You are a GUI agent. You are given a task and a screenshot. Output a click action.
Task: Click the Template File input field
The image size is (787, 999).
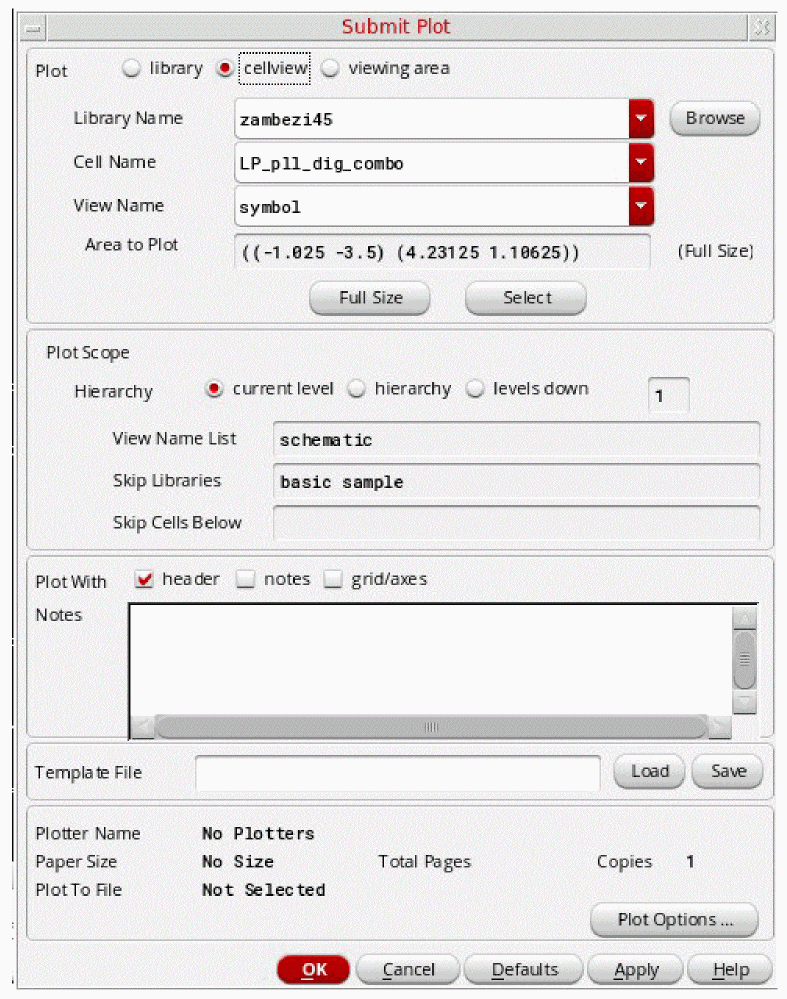398,773
